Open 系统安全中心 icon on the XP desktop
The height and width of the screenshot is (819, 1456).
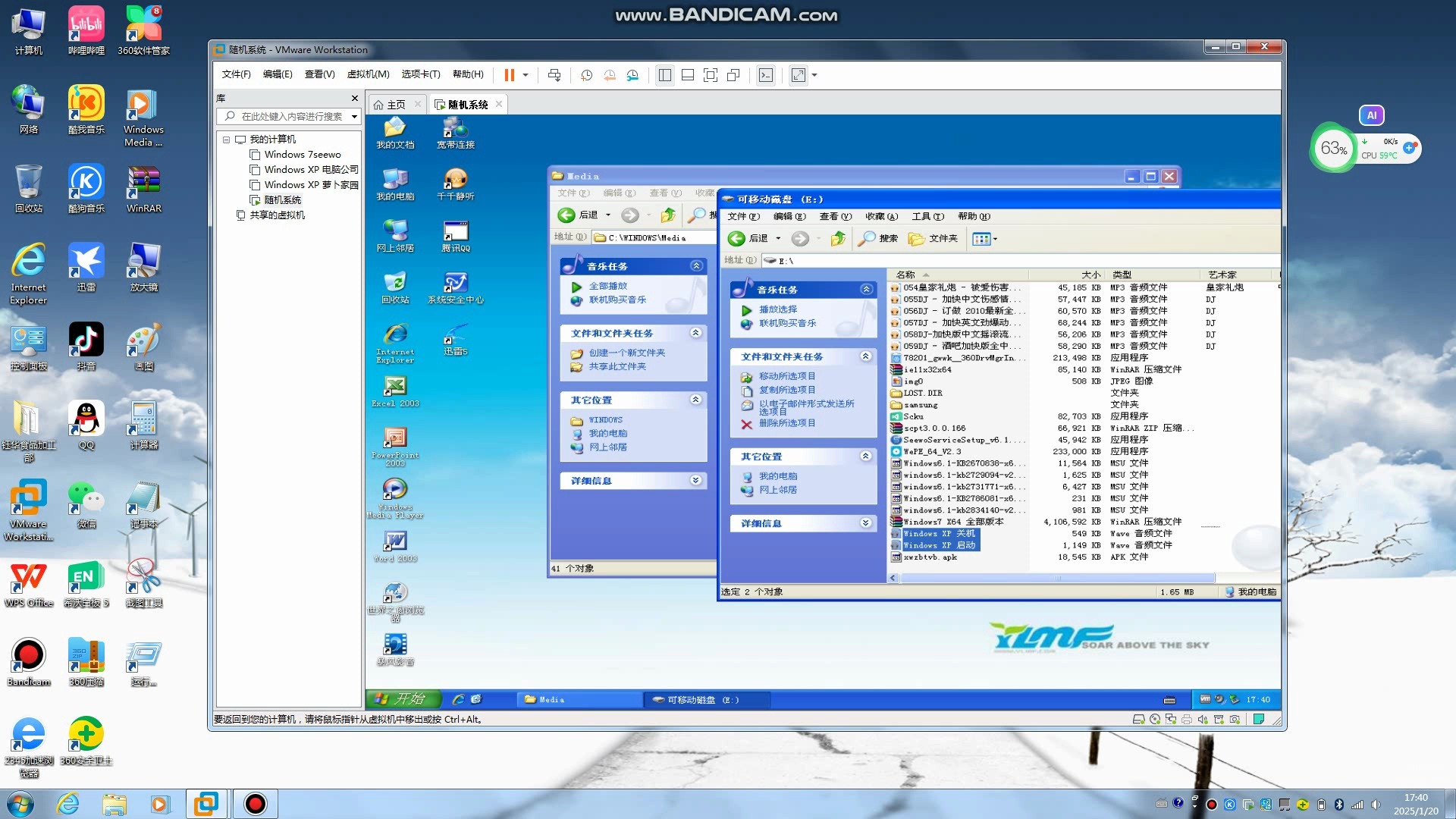tap(455, 287)
